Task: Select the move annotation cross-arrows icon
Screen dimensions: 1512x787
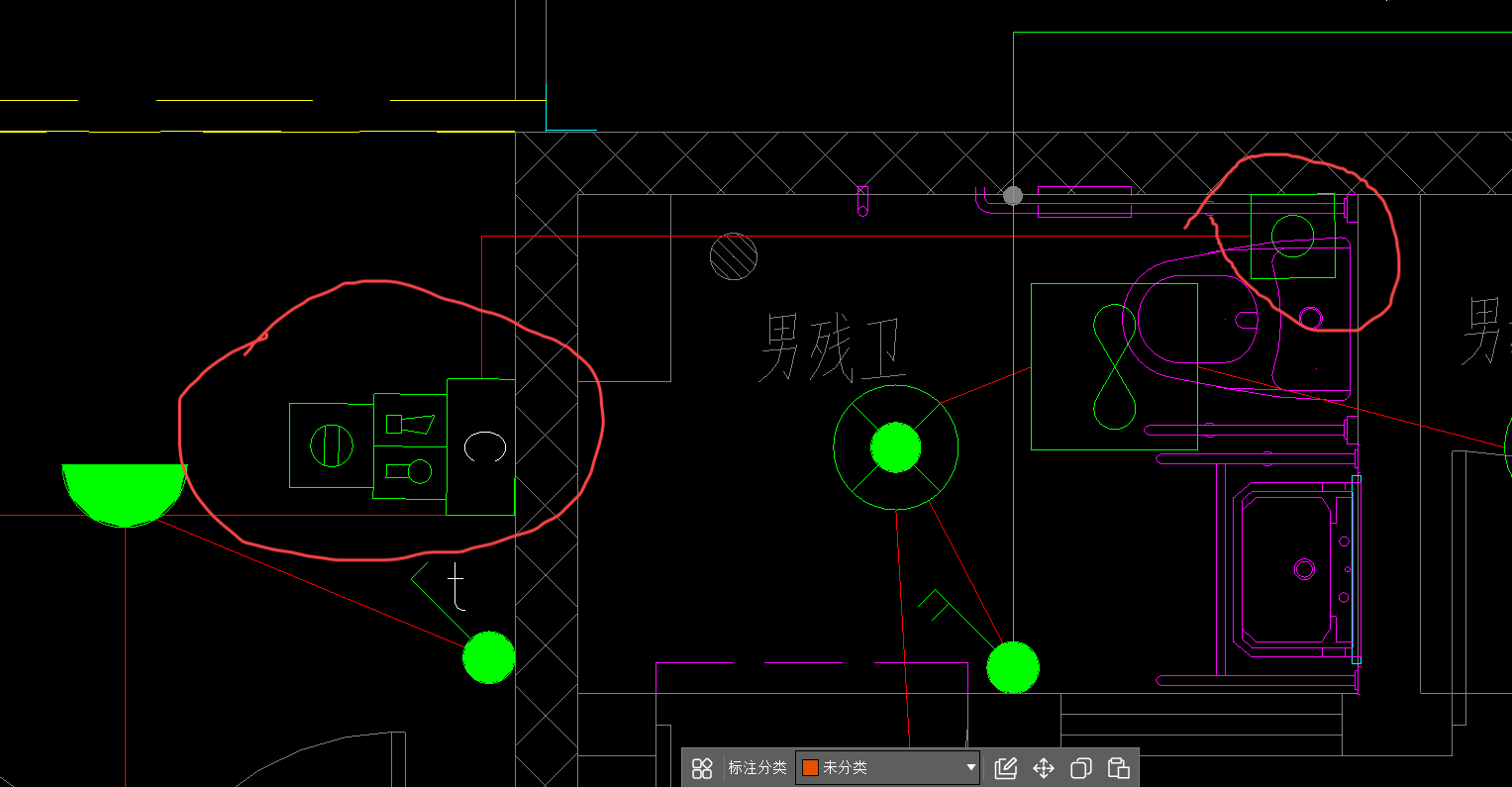Action: click(1044, 768)
